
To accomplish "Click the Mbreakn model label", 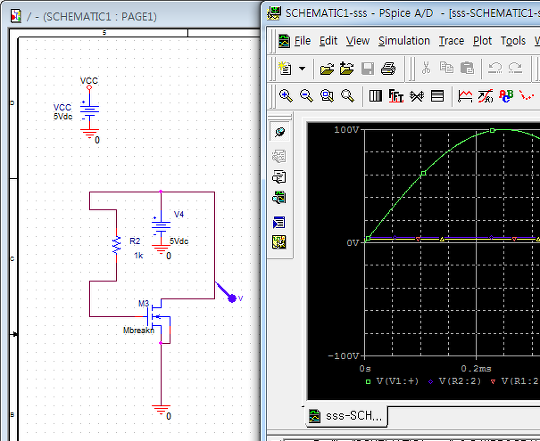I will [x=139, y=330].
